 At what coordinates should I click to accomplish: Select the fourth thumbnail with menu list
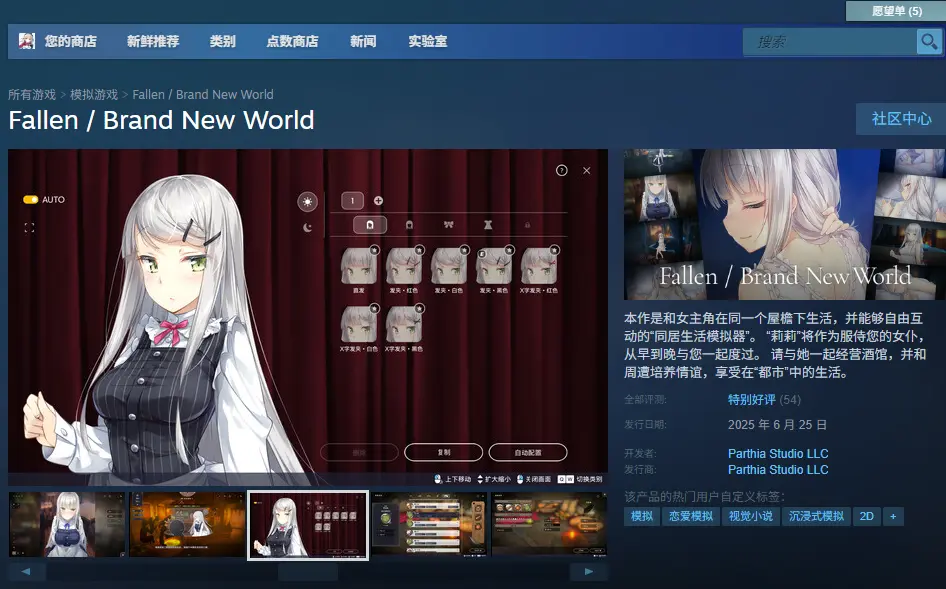click(429, 524)
